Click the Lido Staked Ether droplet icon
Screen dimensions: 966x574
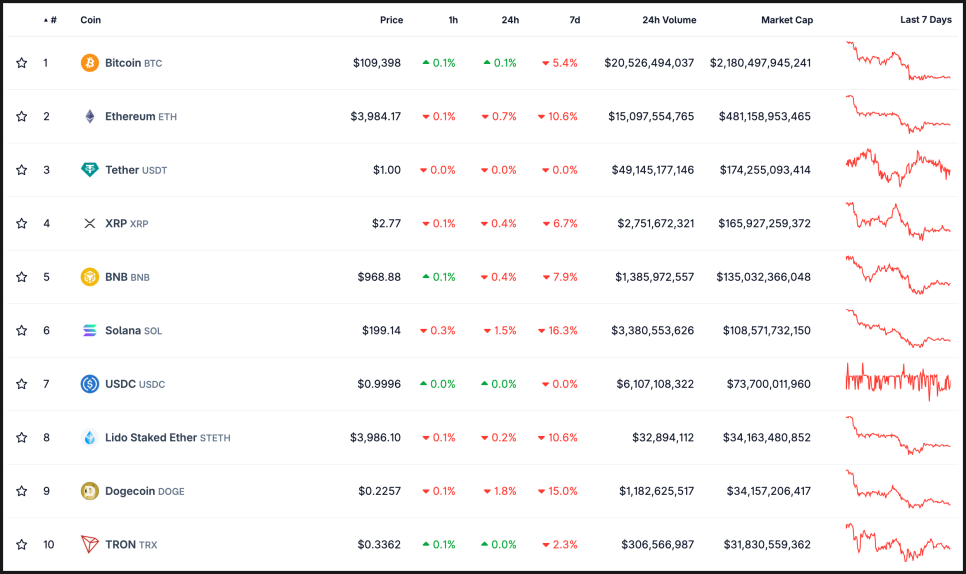89,438
